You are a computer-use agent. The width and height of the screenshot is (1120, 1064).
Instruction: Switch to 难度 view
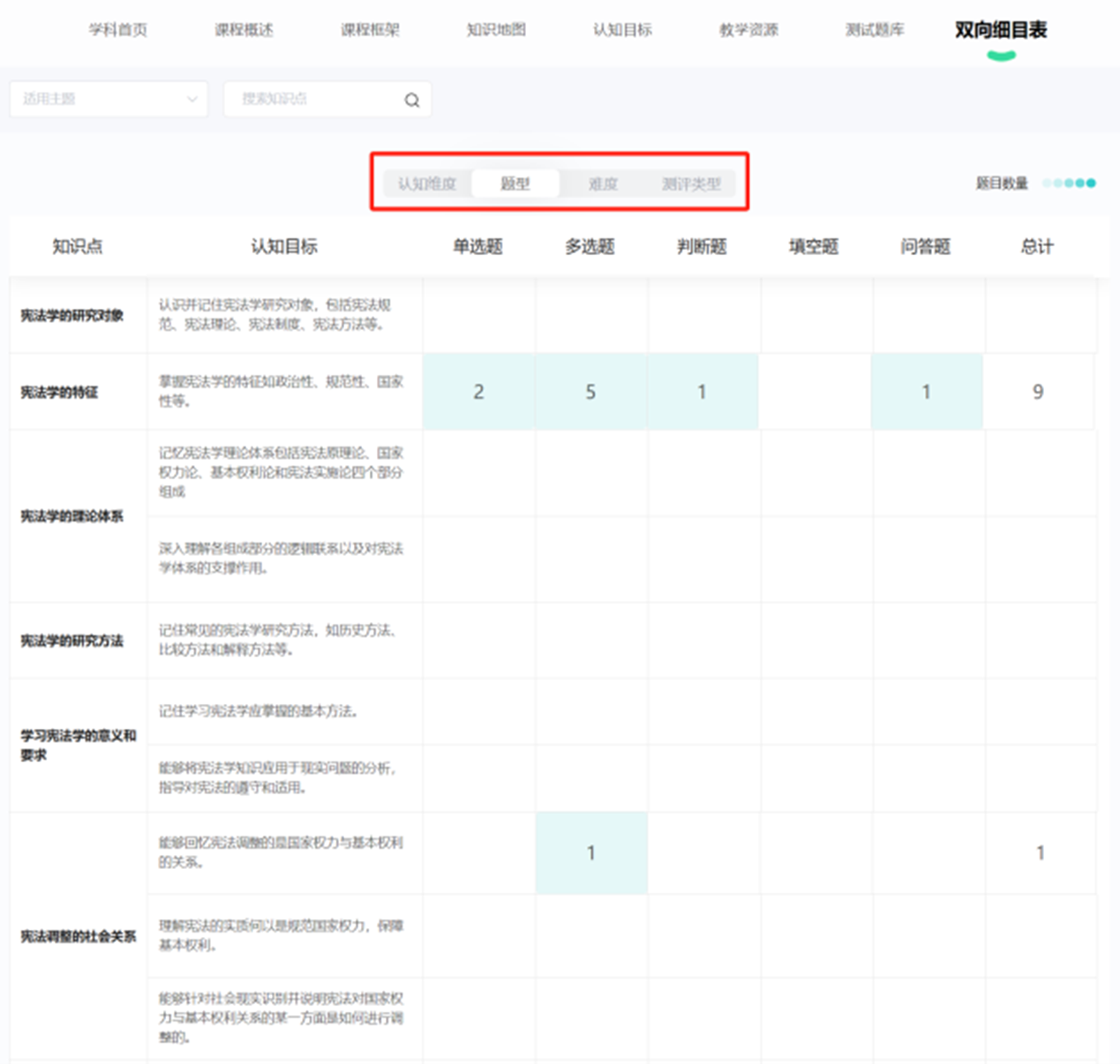[603, 184]
